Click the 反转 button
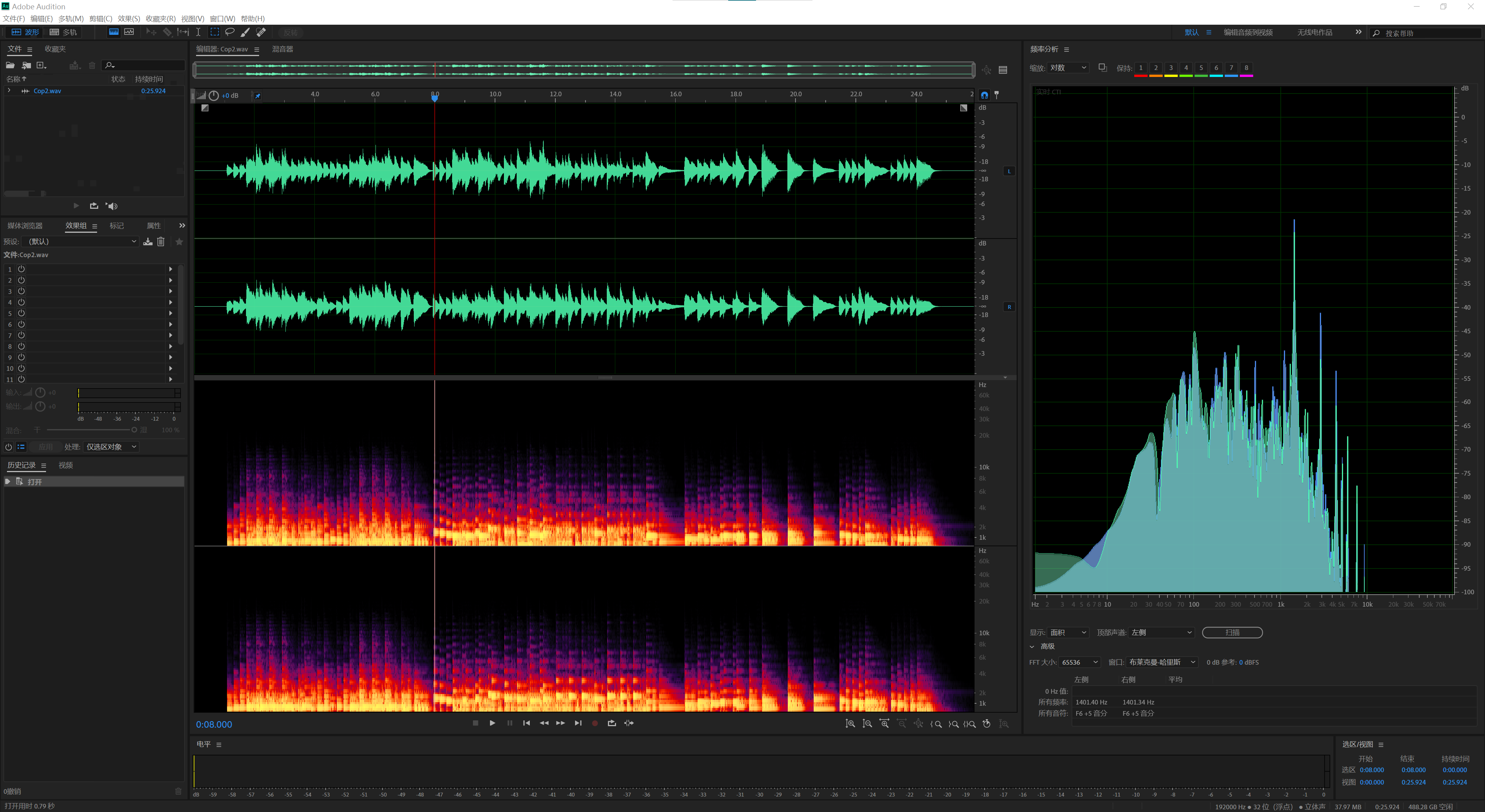Image resolution: width=1485 pixels, height=812 pixels. pos(290,32)
